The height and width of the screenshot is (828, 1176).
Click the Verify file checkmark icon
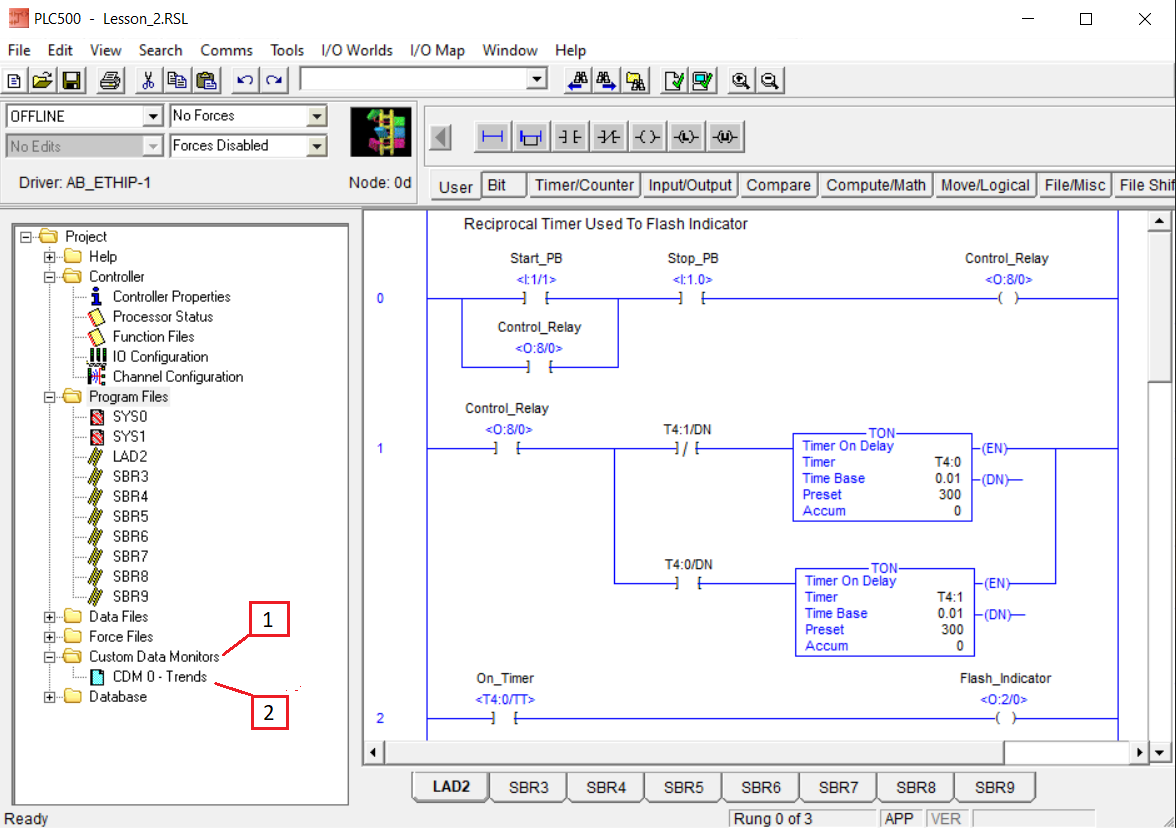(674, 80)
